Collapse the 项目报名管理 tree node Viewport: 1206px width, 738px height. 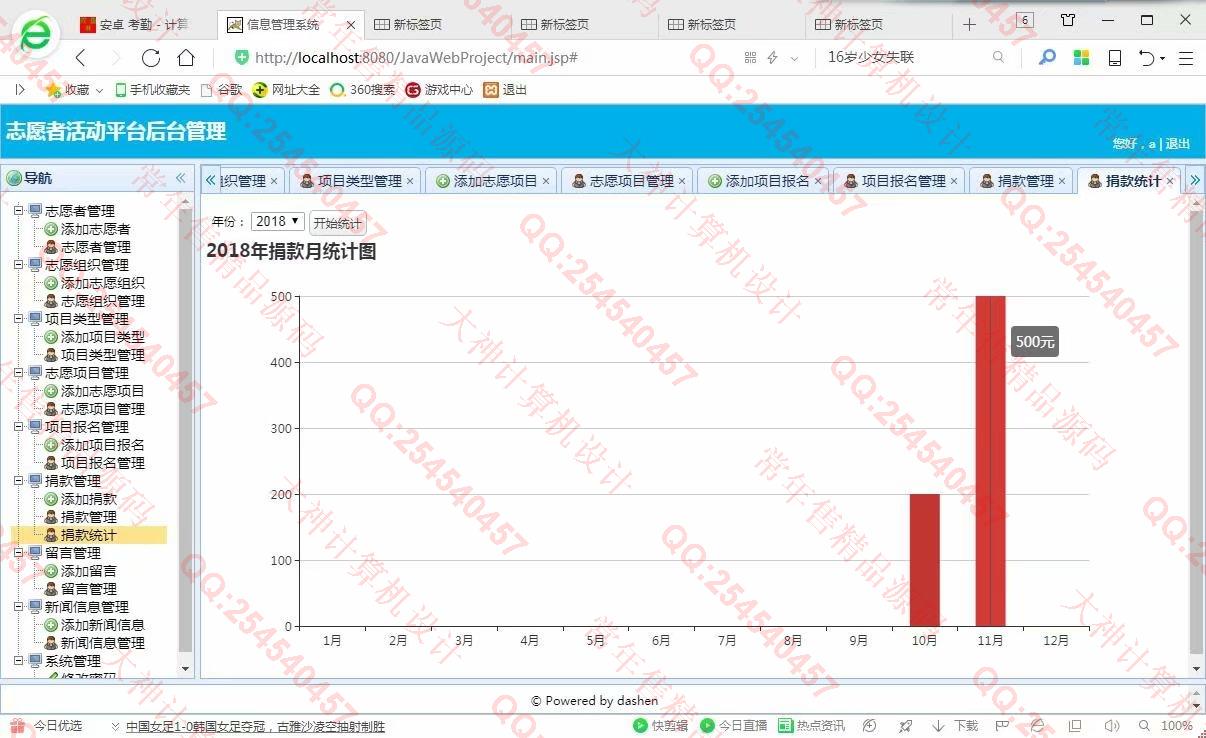pyautogui.click(x=18, y=427)
